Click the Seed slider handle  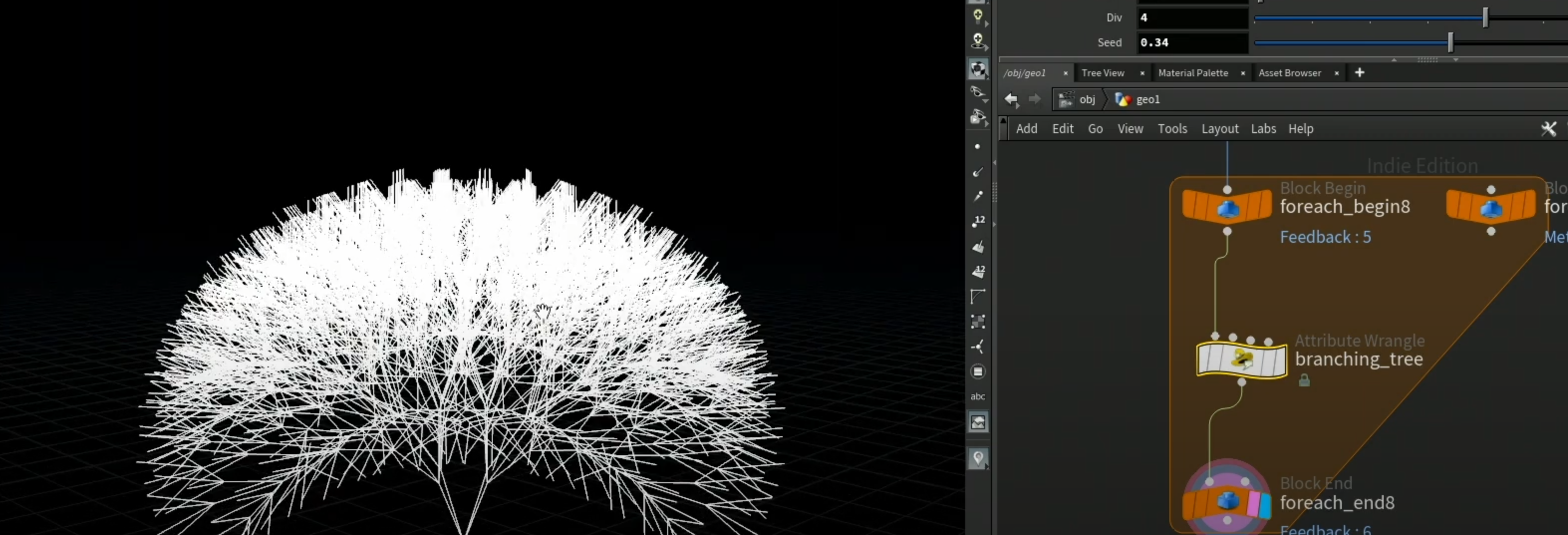coord(1450,42)
